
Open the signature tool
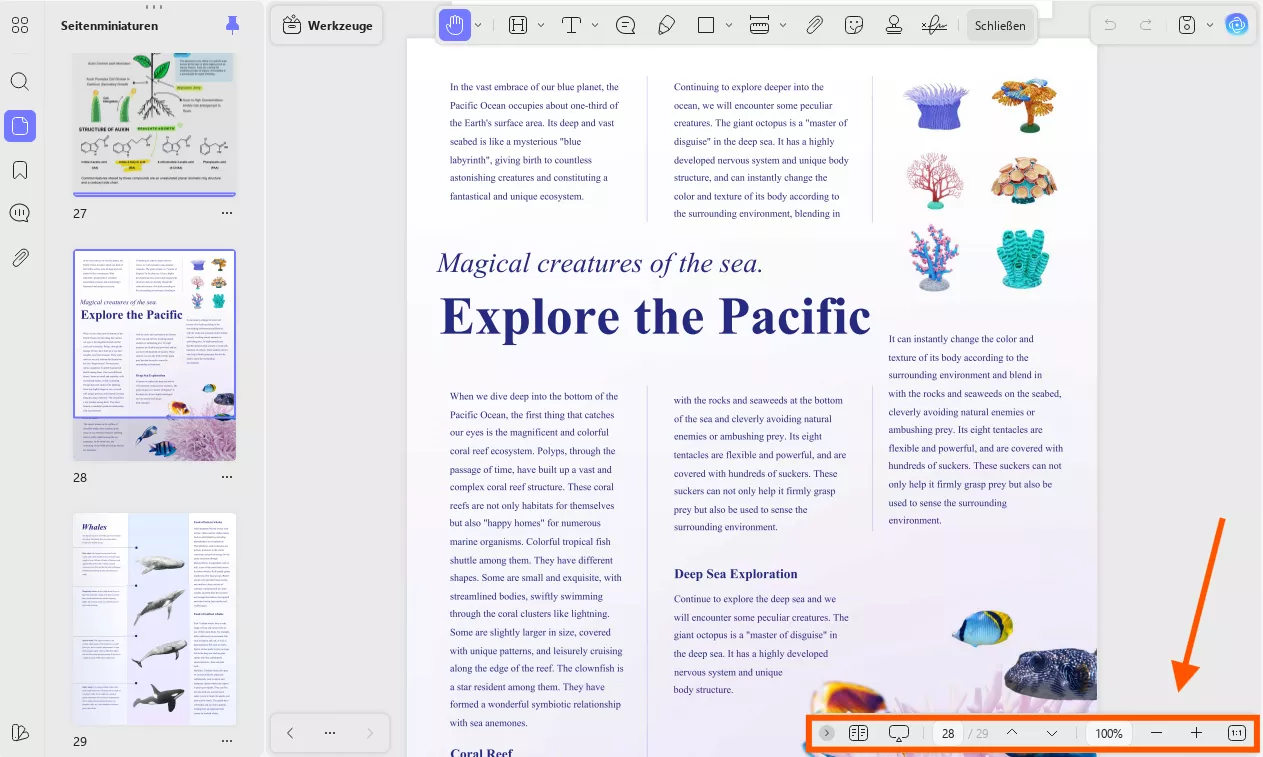coord(934,25)
